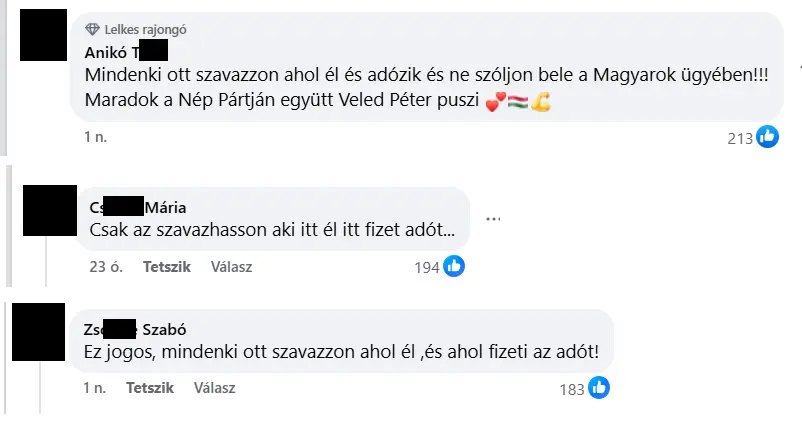Open Anikó's profile name link
Viewport: 802px width, 440px height.
[126, 52]
